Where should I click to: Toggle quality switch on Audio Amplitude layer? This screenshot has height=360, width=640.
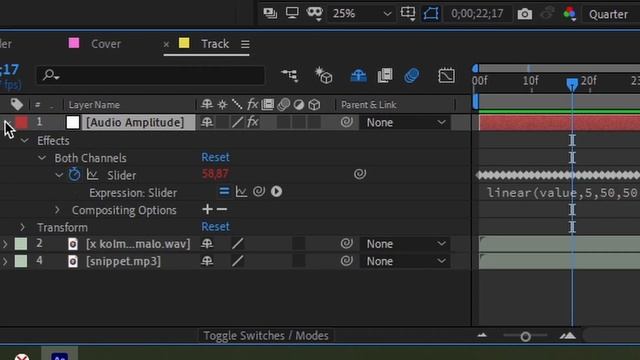tap(238, 122)
